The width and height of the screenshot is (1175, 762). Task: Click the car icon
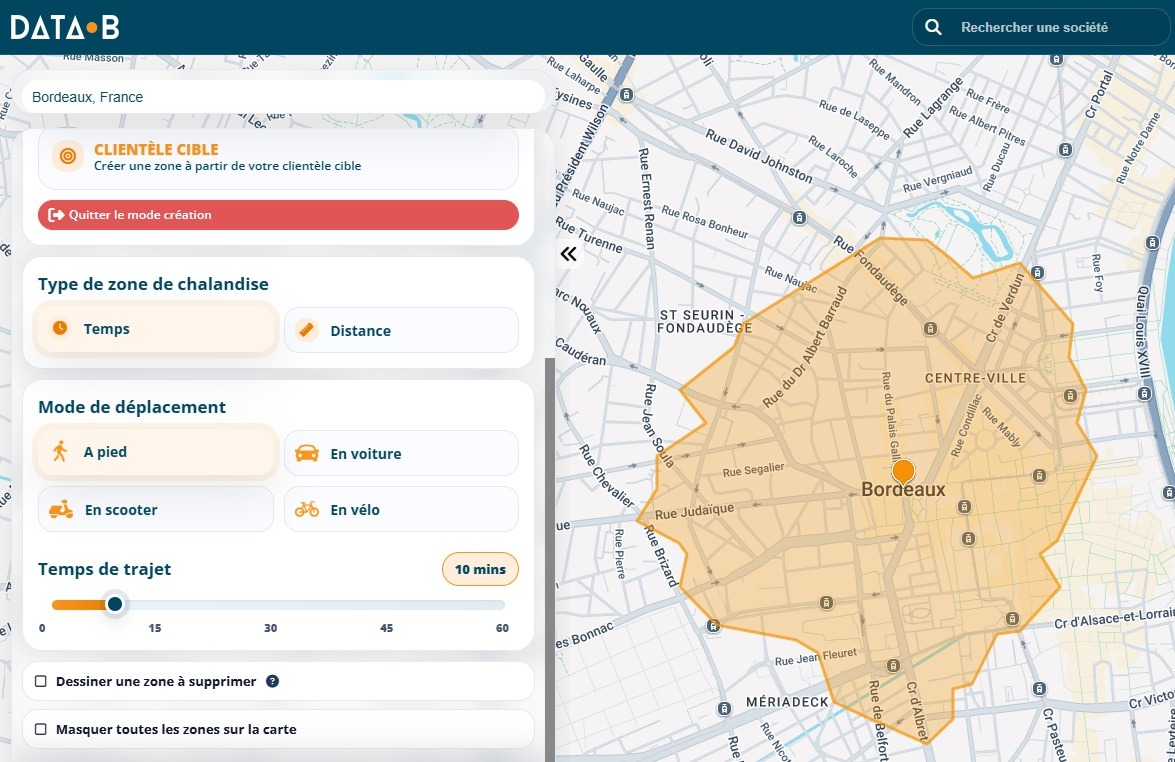(306, 453)
